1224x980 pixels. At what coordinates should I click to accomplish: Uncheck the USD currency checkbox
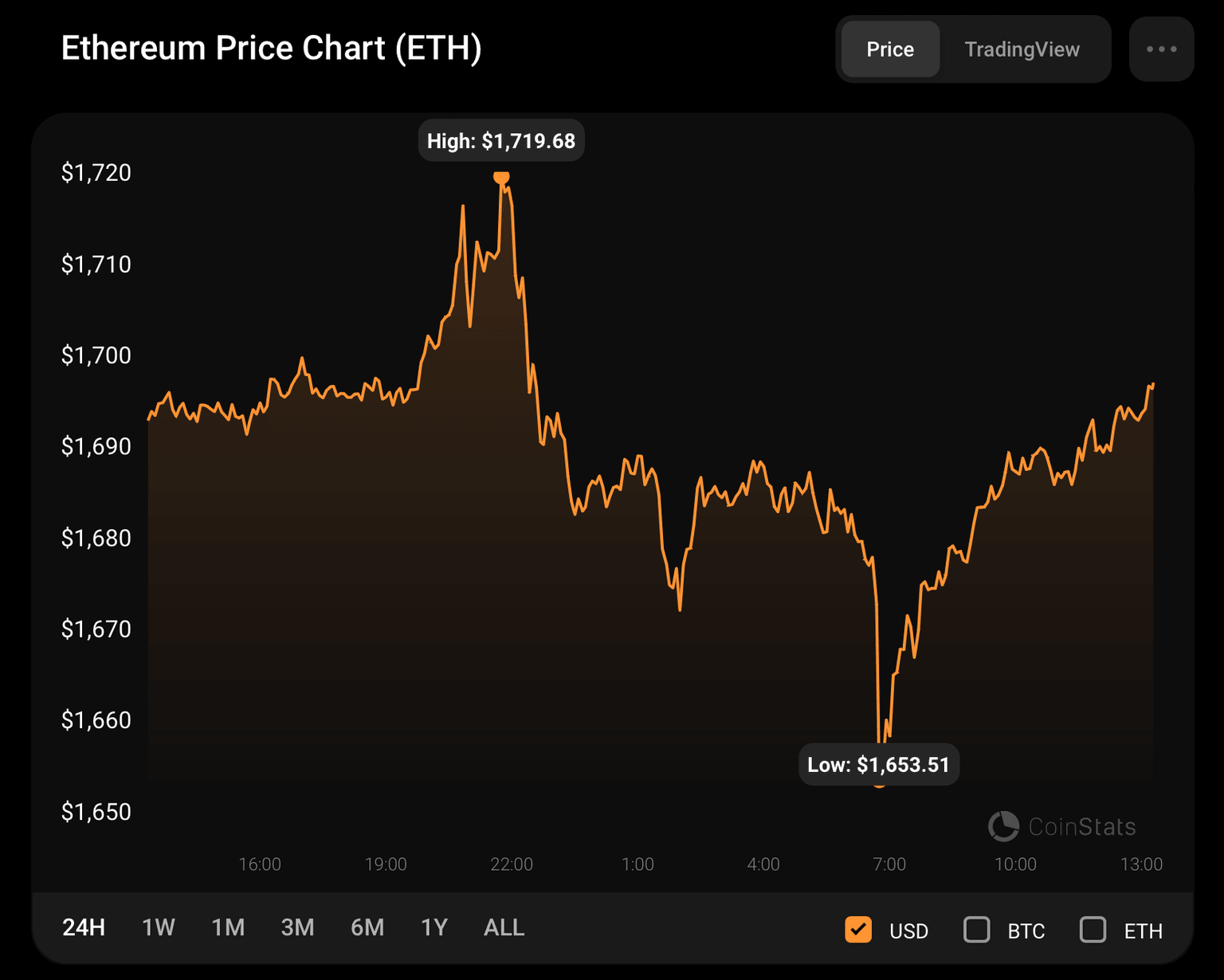(x=858, y=930)
